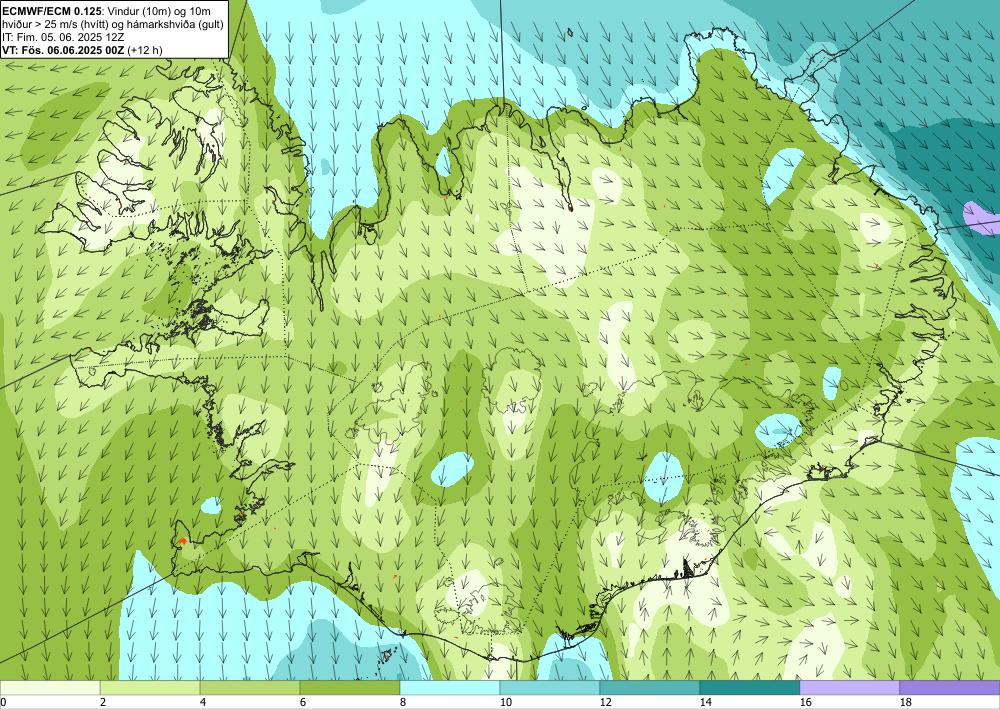This screenshot has height=709, width=1000.
Task: Click the light purple 16–18 m/s legend swatch
Action: click(849, 687)
